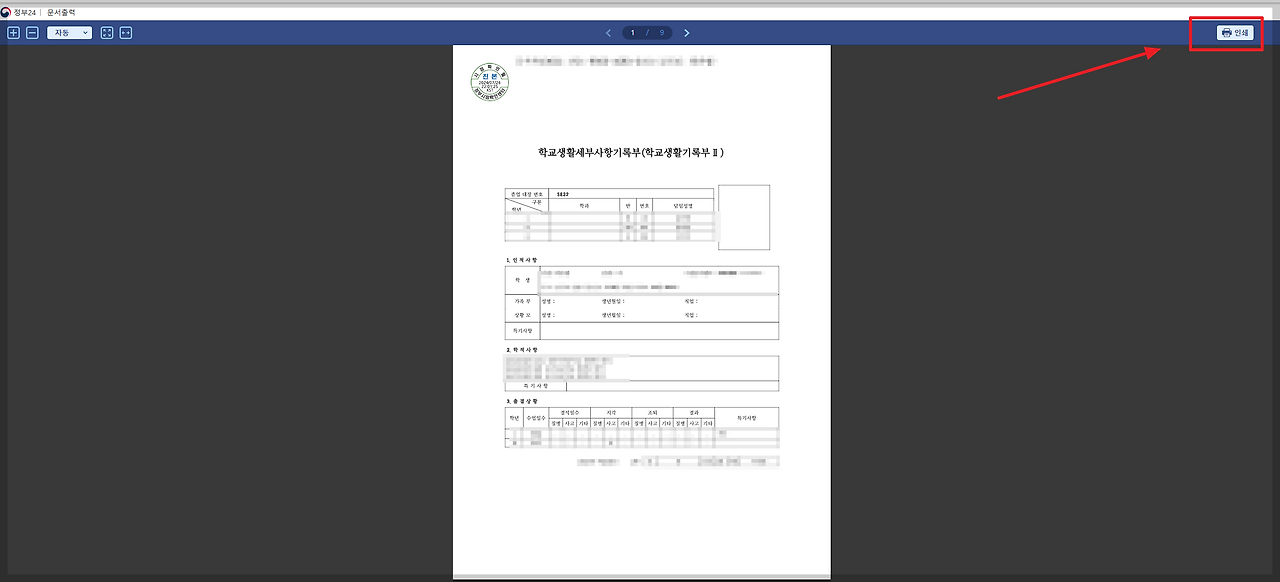Click the zoom in plus icon

pyautogui.click(x=13, y=33)
